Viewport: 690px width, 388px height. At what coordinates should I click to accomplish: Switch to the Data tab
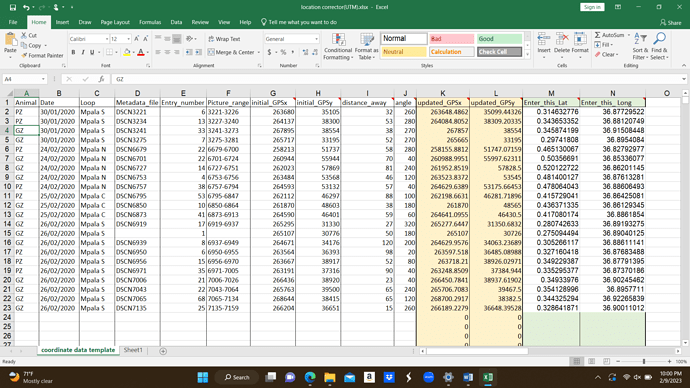(x=176, y=22)
